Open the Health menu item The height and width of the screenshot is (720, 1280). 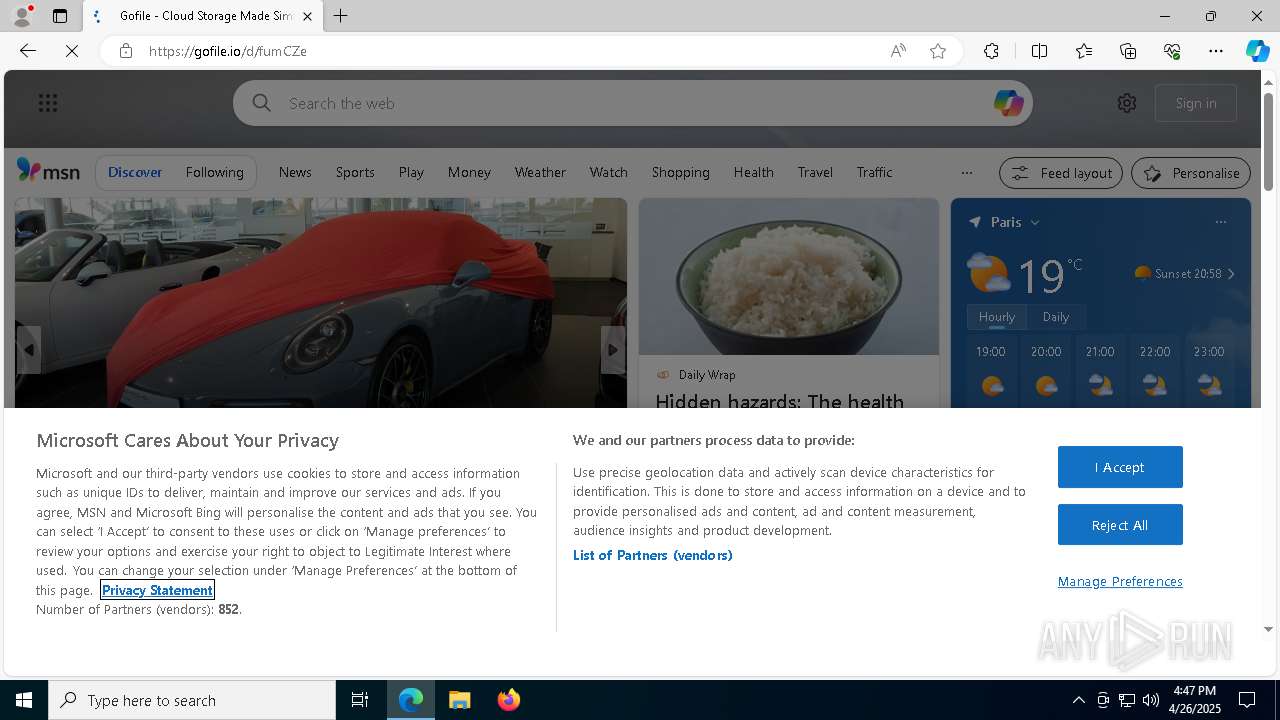[753, 172]
